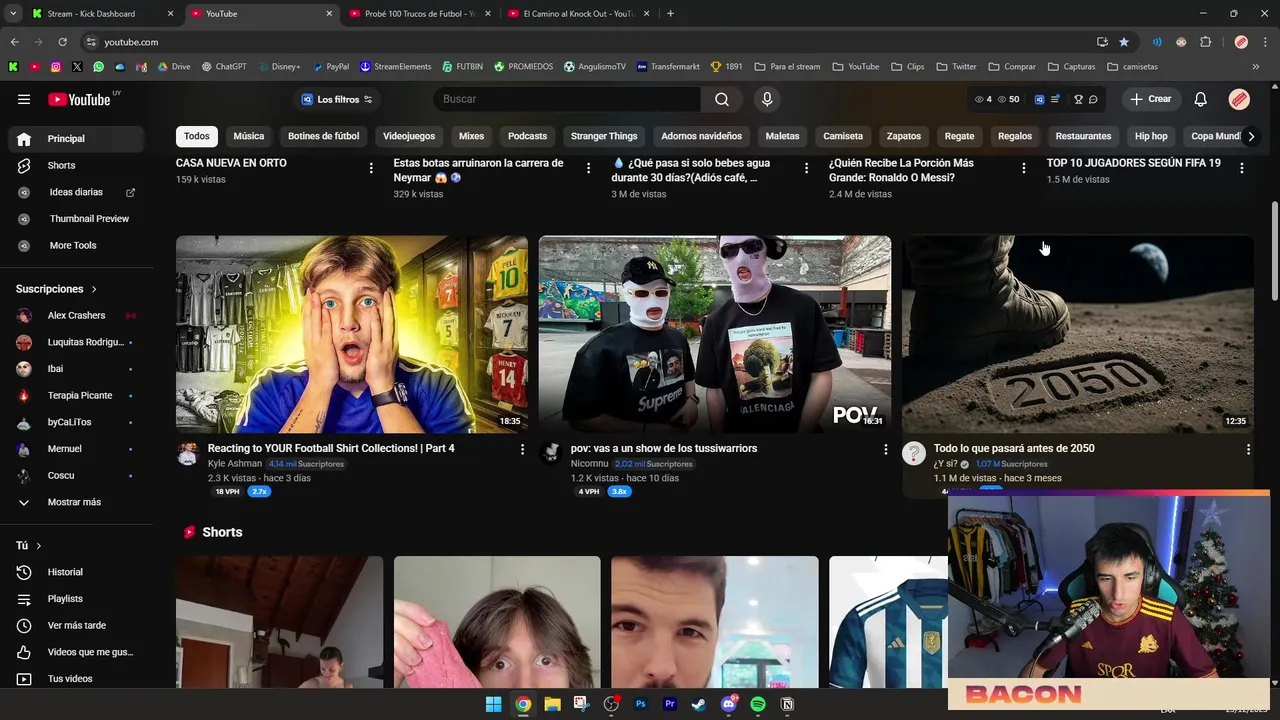Open the notifications bell
The image size is (1280, 720).
click(1200, 99)
